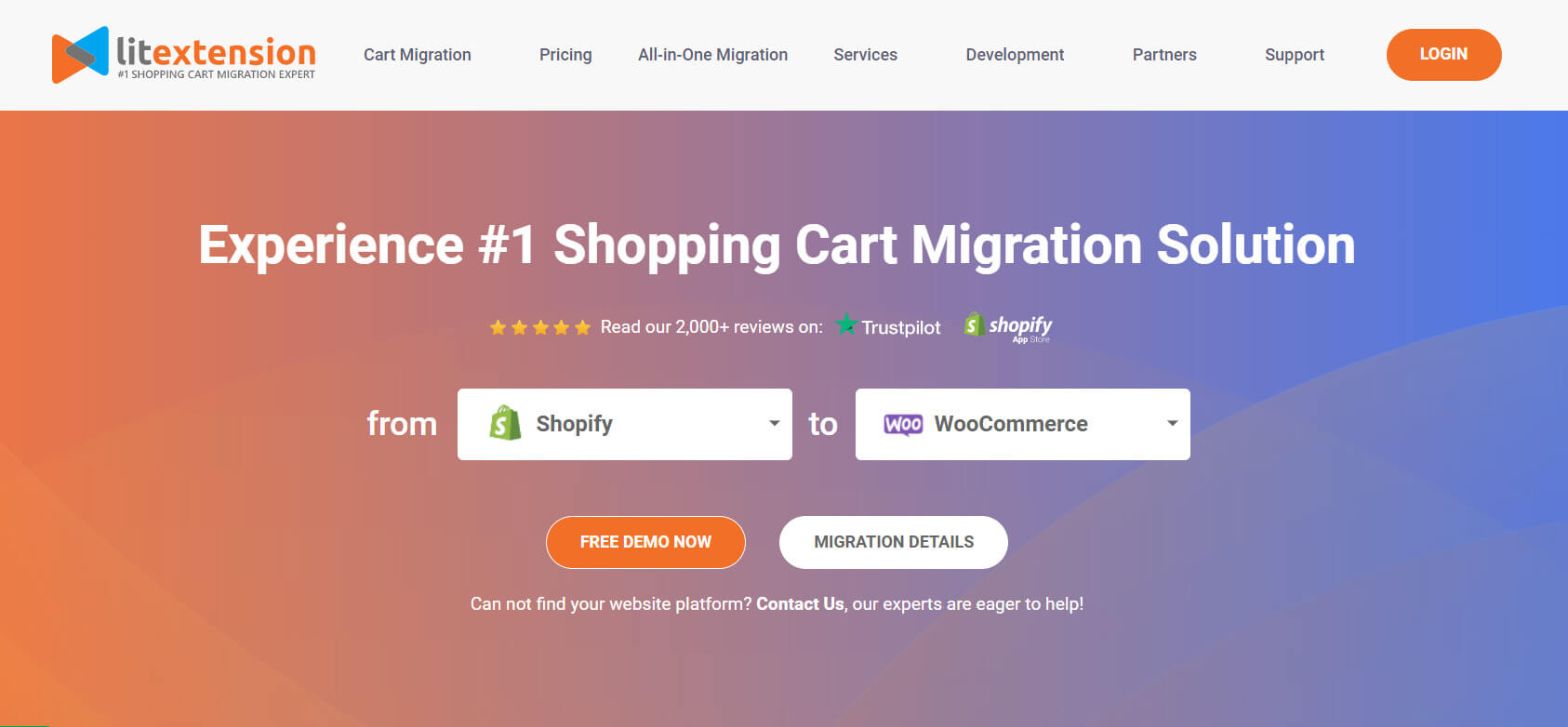Click the Trustpilot star logo
The width and height of the screenshot is (1568, 727).
click(x=846, y=324)
